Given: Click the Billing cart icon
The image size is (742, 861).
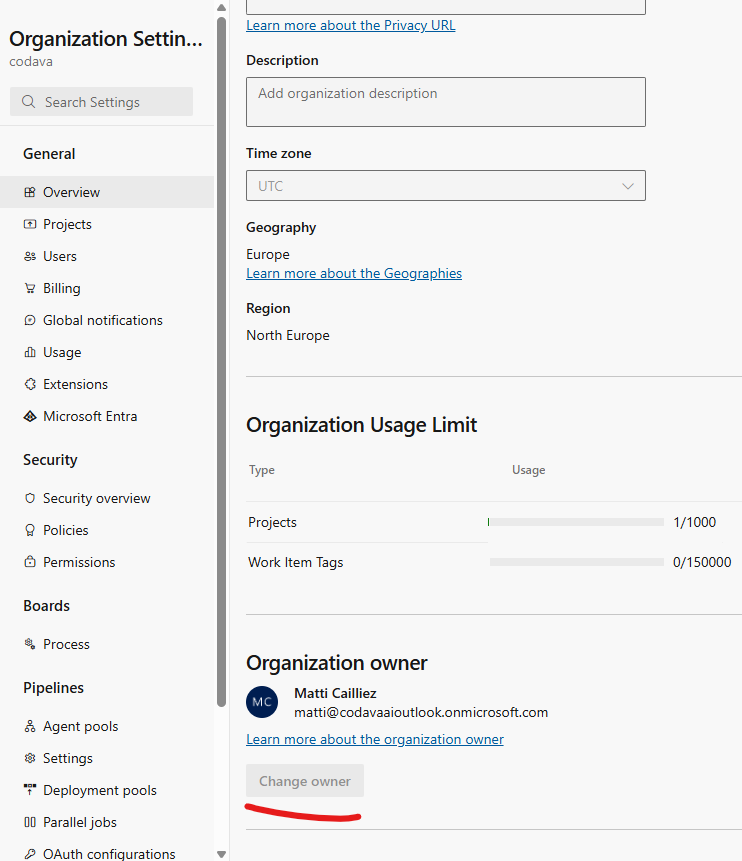Looking at the screenshot, I should 30,288.
